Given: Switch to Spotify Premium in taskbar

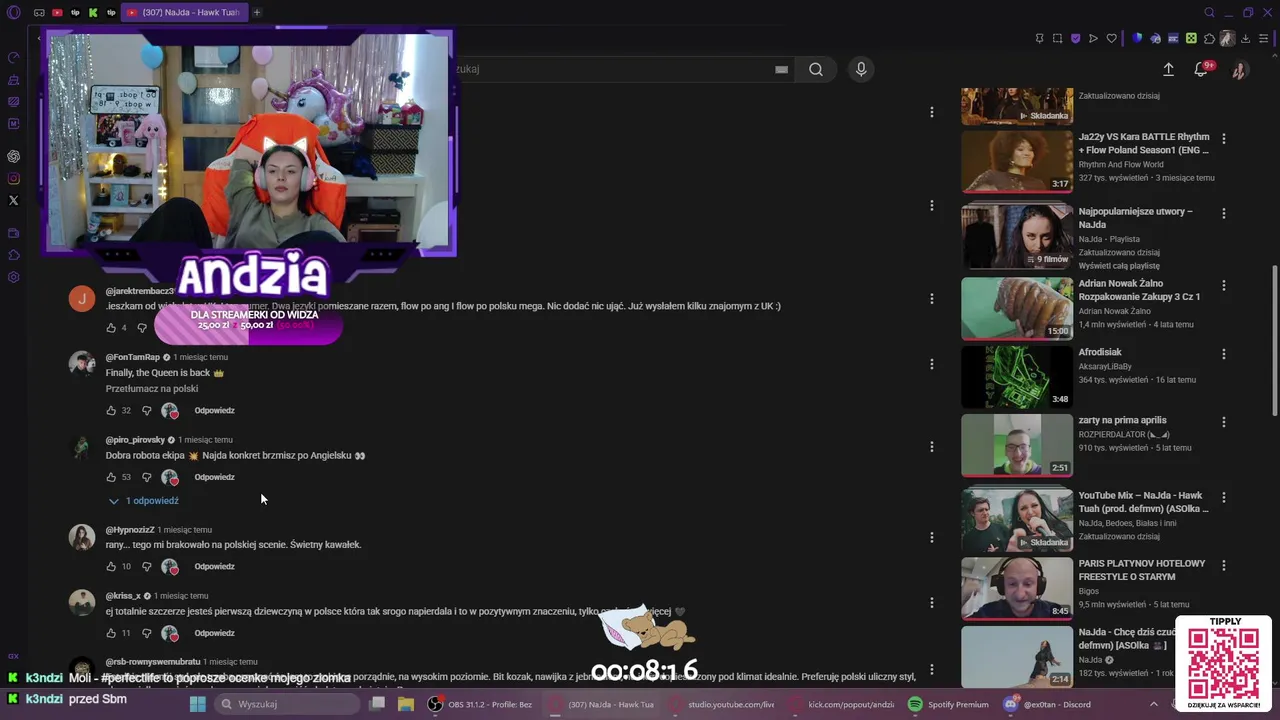Looking at the screenshot, I should [x=949, y=704].
